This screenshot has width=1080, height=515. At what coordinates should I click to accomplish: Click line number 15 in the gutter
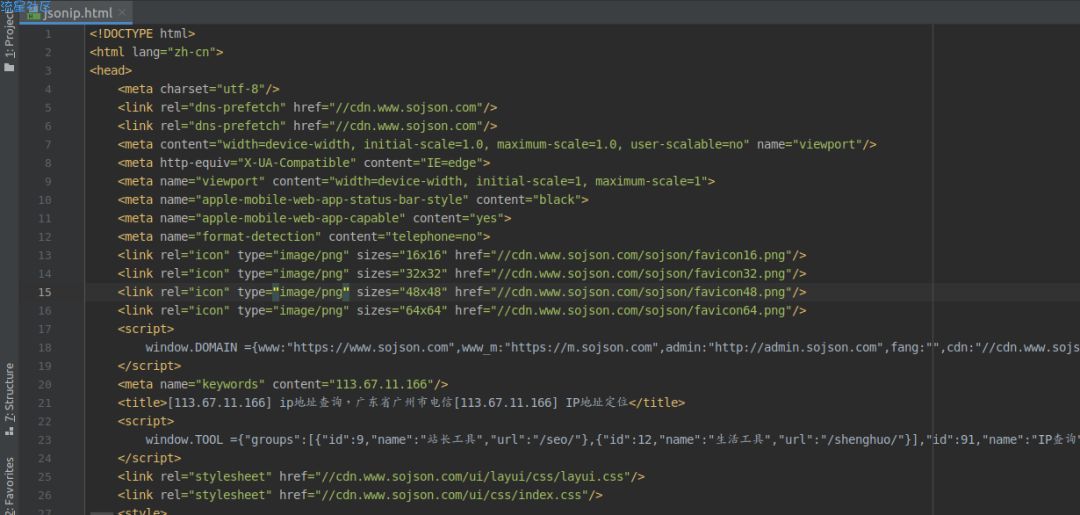tap(44, 292)
